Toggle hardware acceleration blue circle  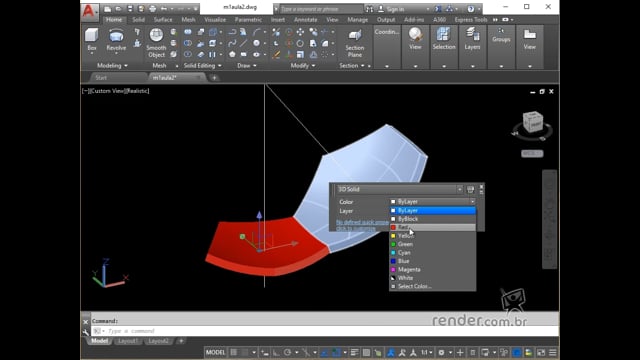(x=516, y=352)
